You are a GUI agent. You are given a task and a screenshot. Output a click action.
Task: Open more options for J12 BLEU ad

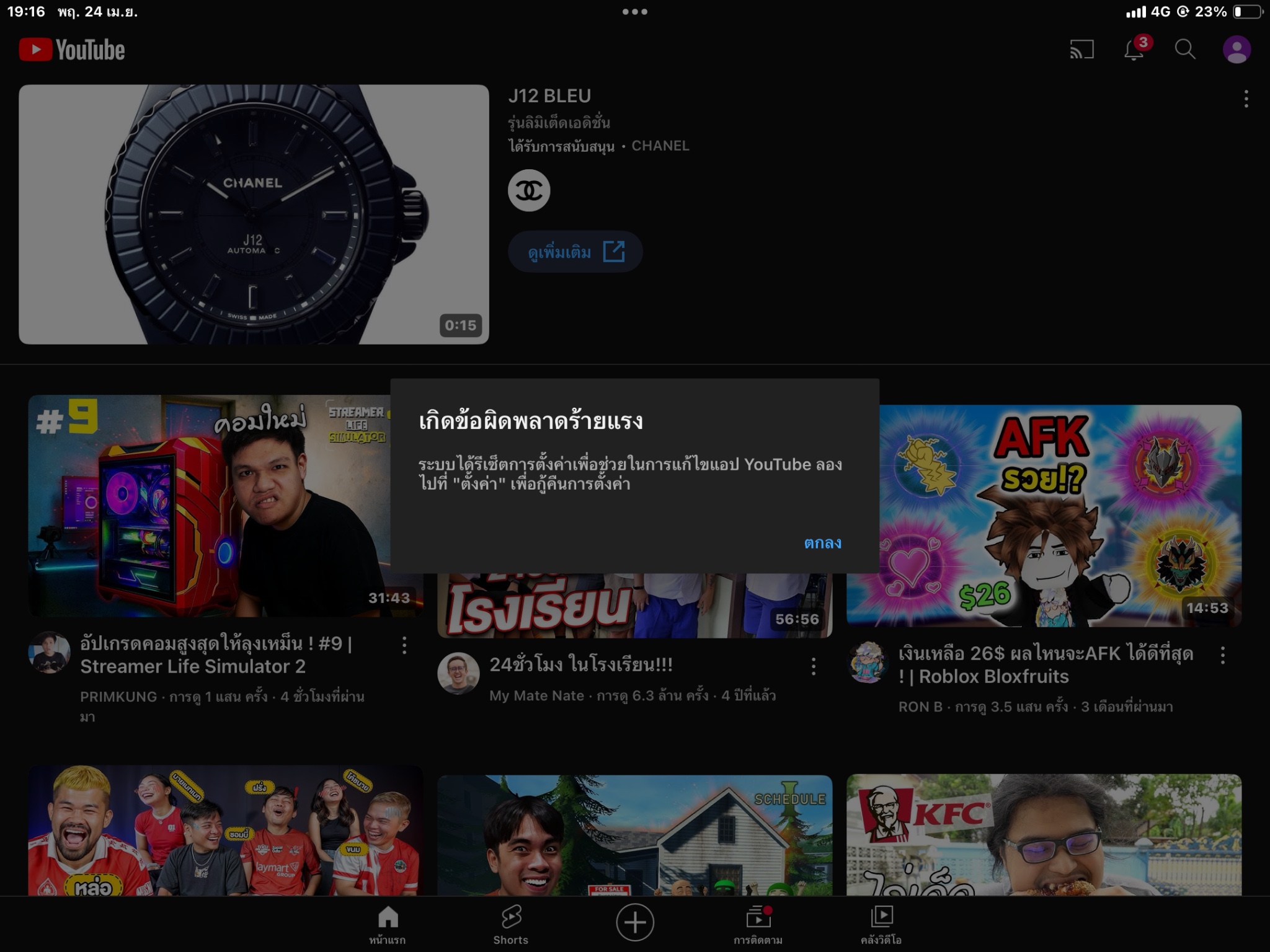click(1246, 99)
